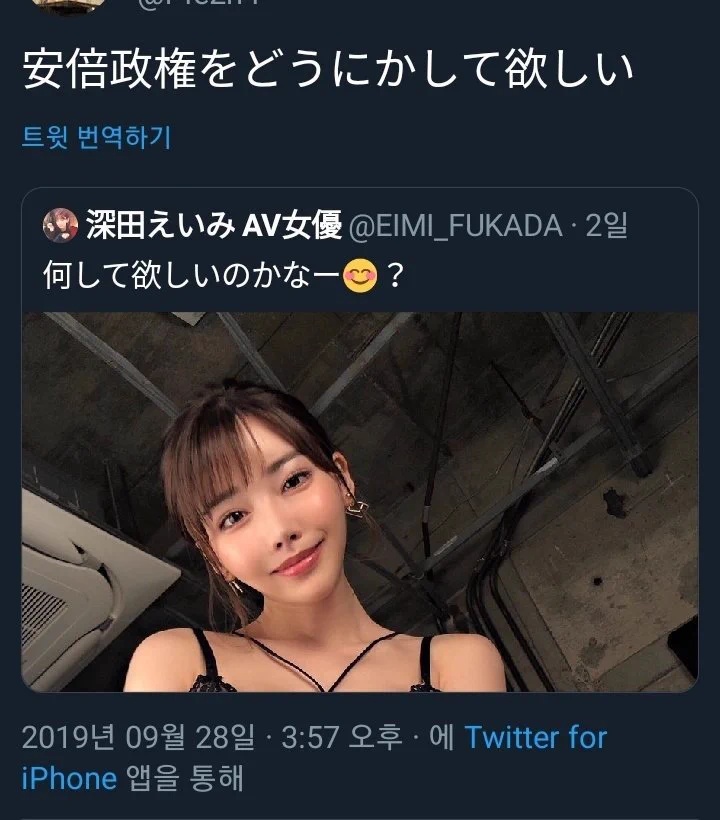720x820 pixels.
Task: Tap the 트윗 번역하기 translate link
Action: (97, 138)
